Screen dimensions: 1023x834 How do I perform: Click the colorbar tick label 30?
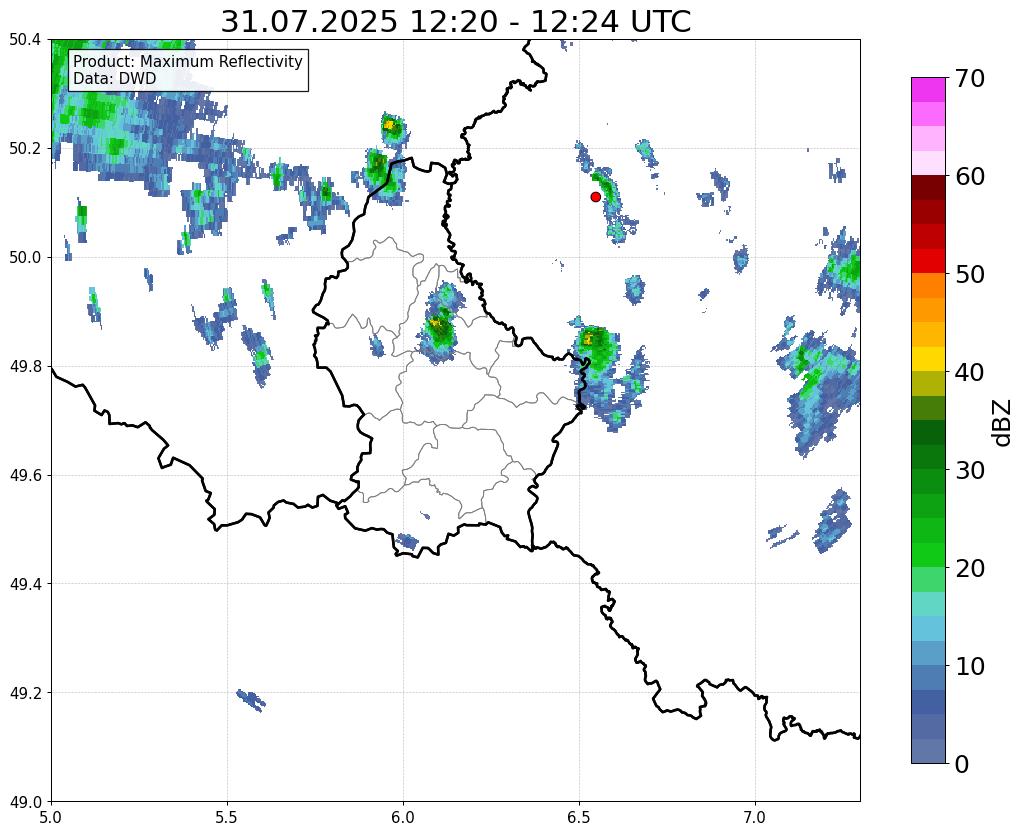[x=969, y=470]
